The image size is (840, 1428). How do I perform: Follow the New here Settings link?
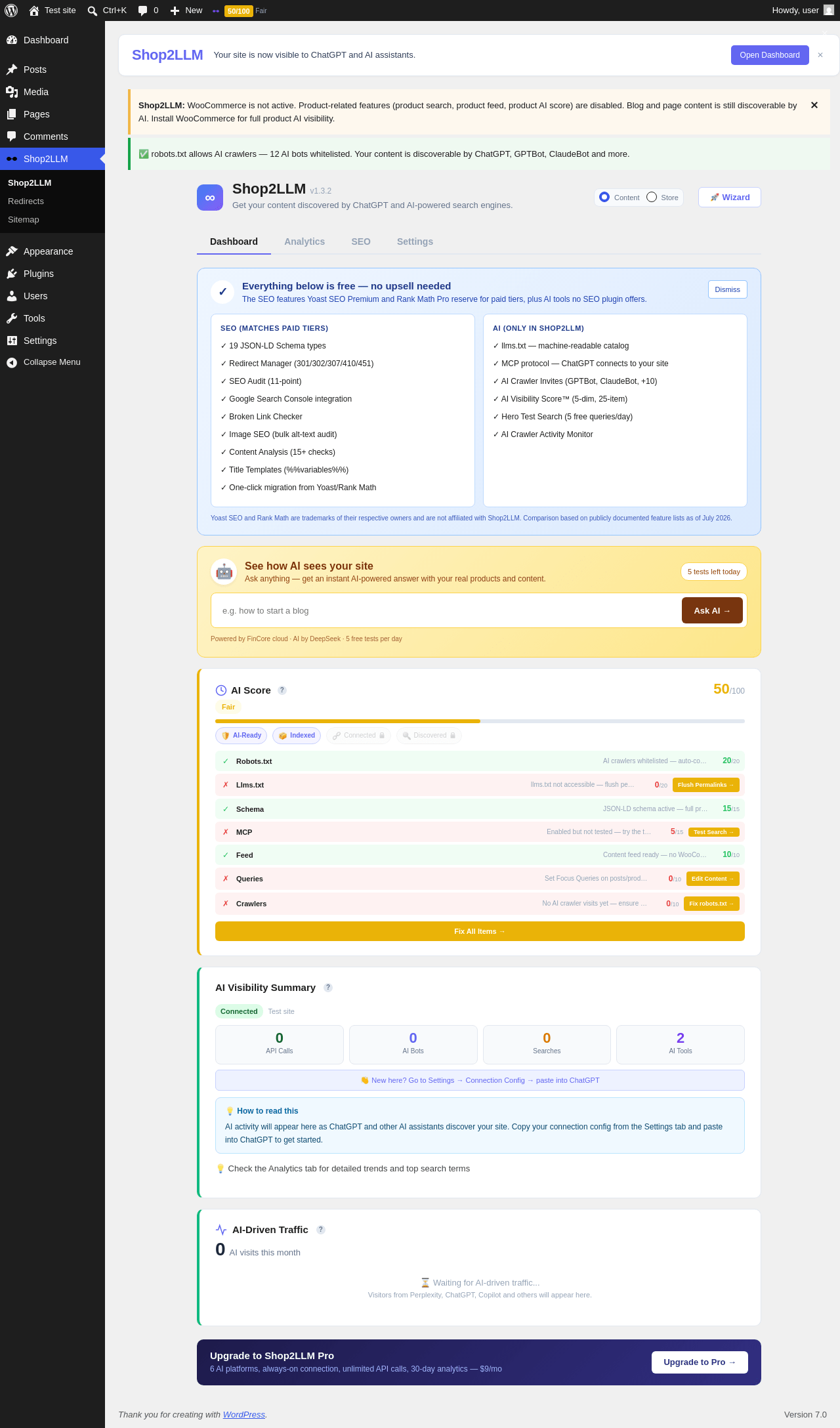(480, 1080)
